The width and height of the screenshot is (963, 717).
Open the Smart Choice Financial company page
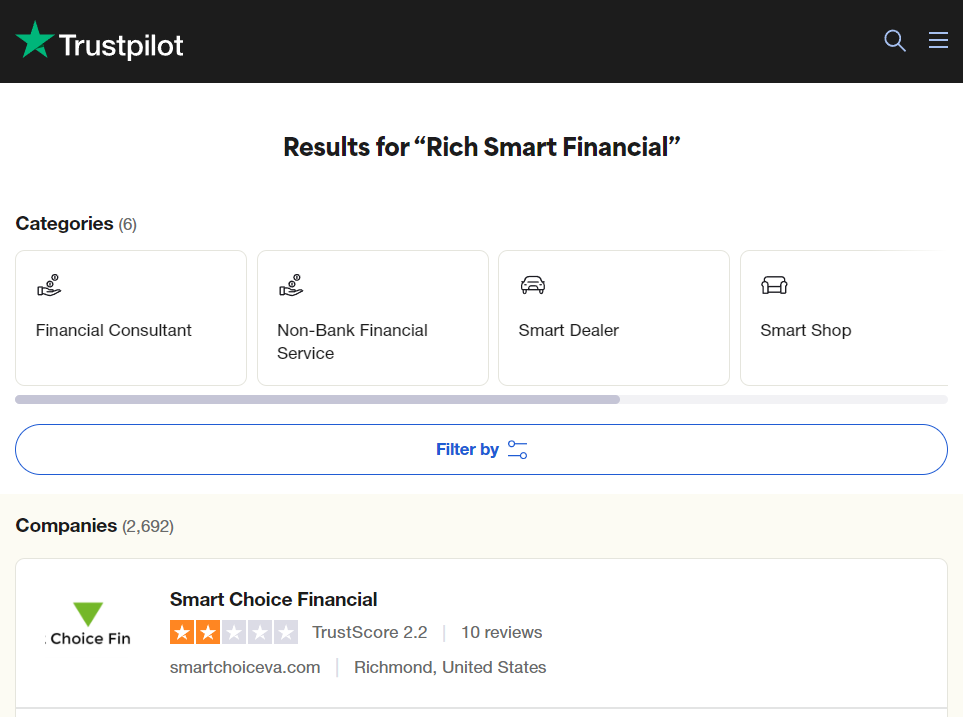pyautogui.click(x=273, y=599)
